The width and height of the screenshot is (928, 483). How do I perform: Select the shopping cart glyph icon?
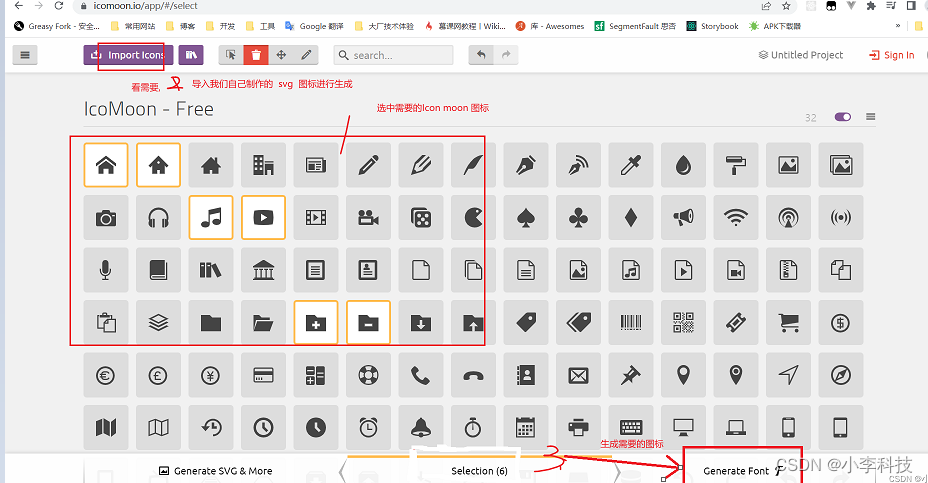click(788, 322)
